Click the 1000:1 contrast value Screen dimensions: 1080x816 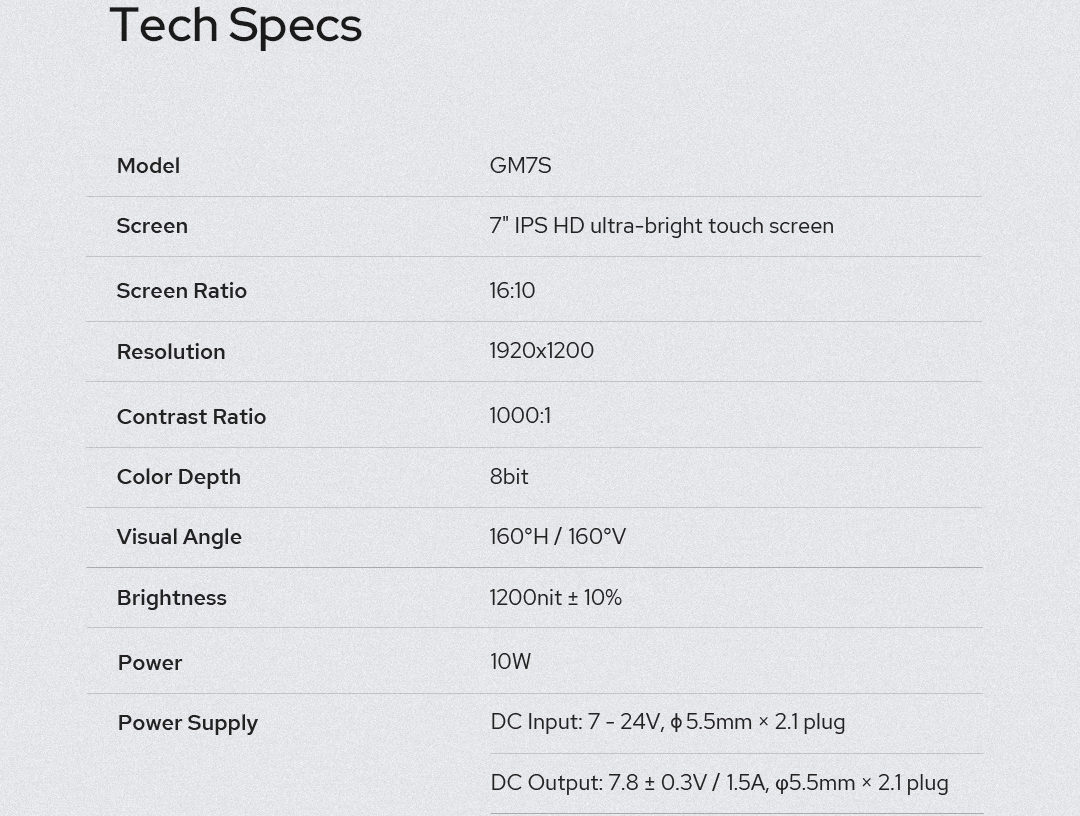click(520, 416)
